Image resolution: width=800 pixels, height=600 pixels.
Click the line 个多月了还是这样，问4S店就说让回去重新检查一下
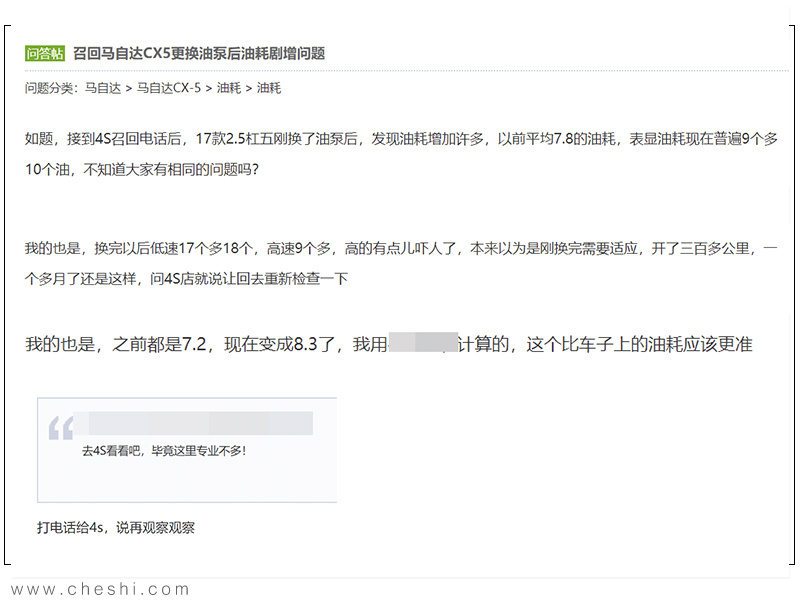pyautogui.click(x=186, y=279)
